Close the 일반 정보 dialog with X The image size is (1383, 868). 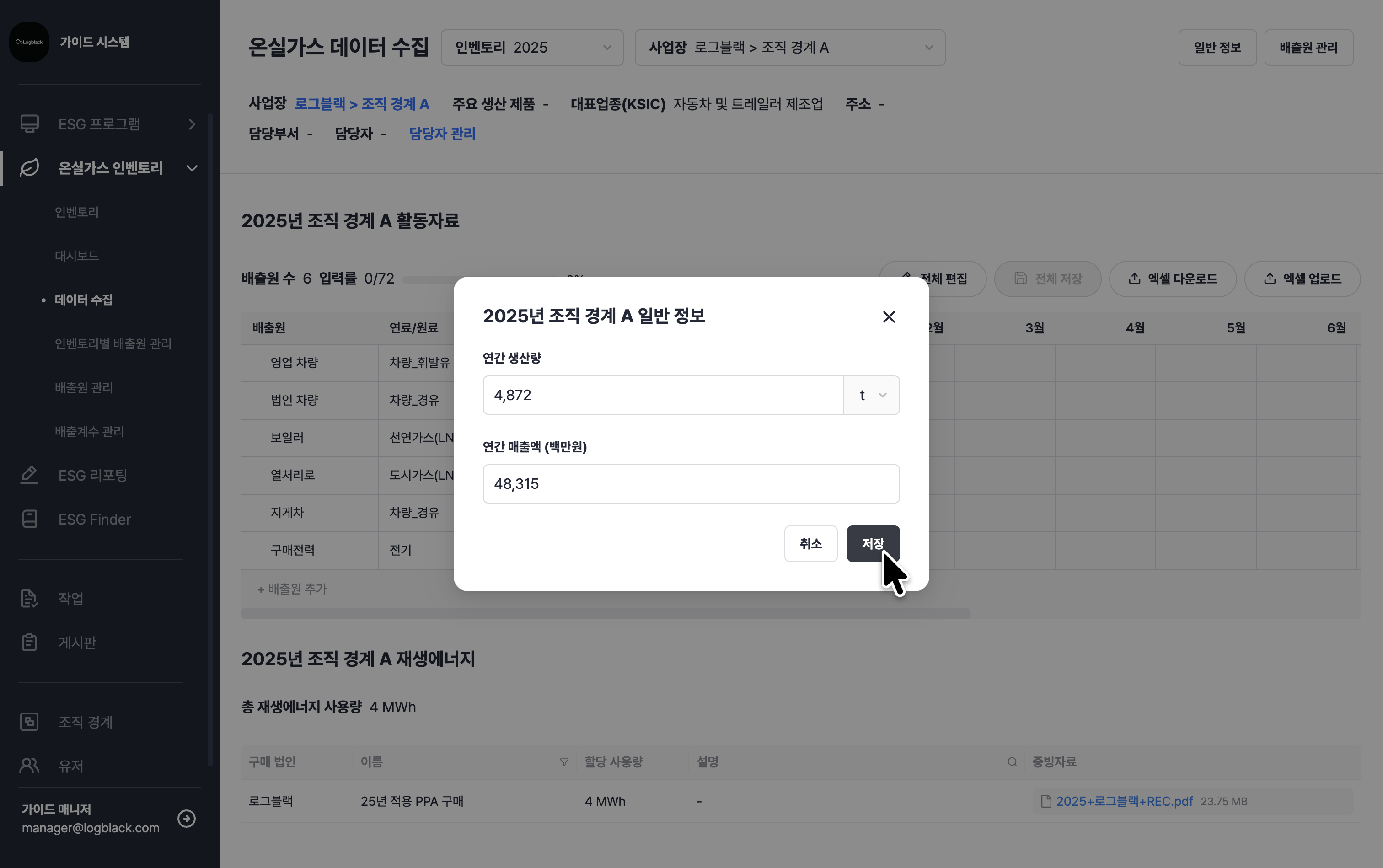tap(889, 317)
